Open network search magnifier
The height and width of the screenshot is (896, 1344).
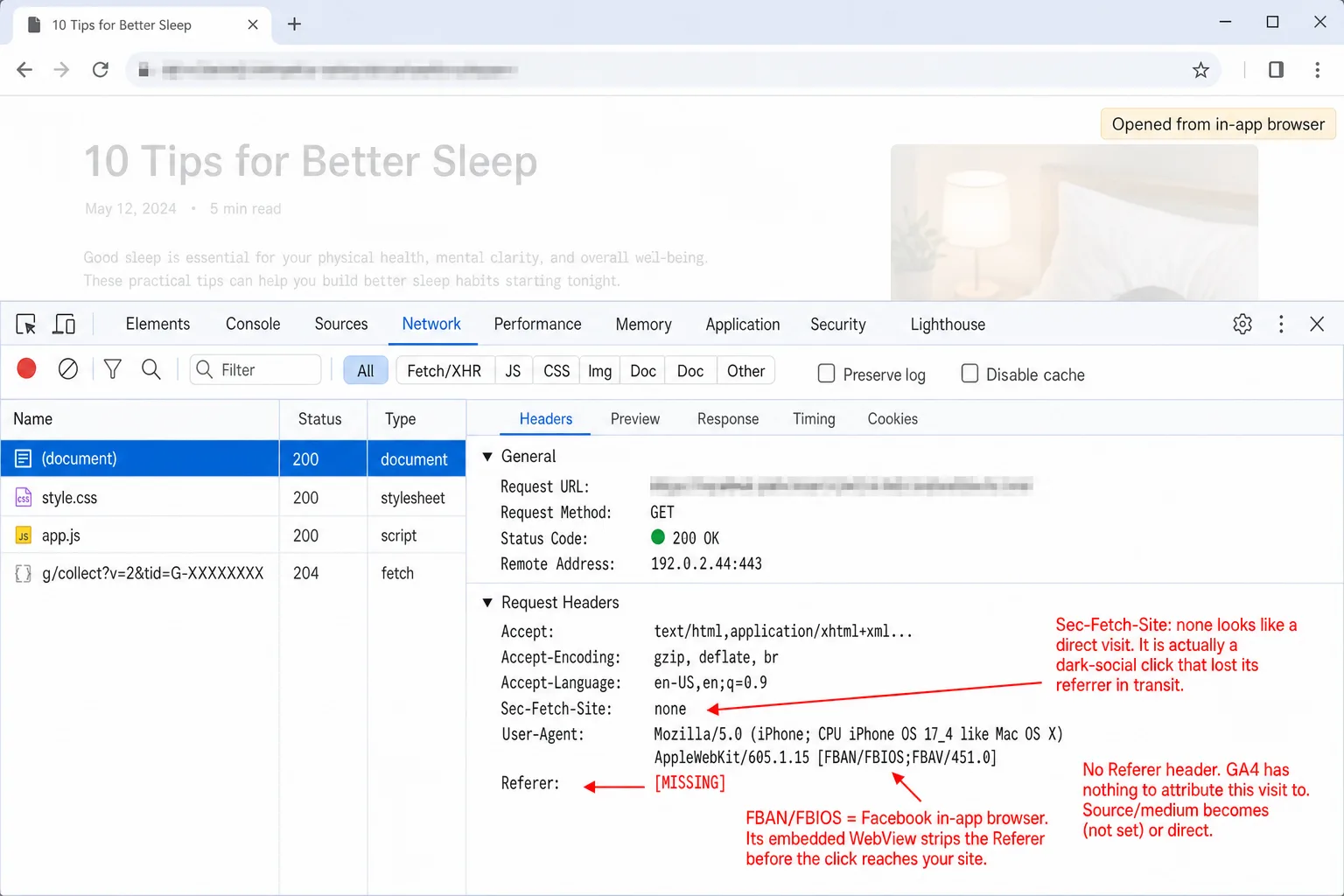tap(151, 369)
